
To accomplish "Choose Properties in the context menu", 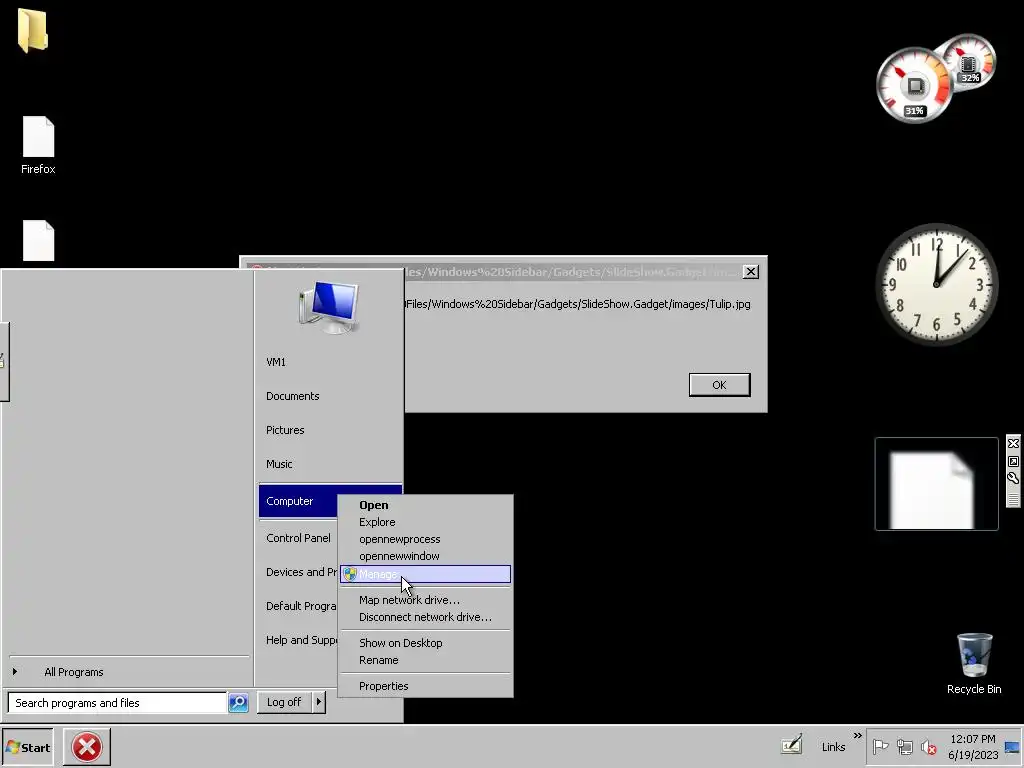I will pos(425,686).
